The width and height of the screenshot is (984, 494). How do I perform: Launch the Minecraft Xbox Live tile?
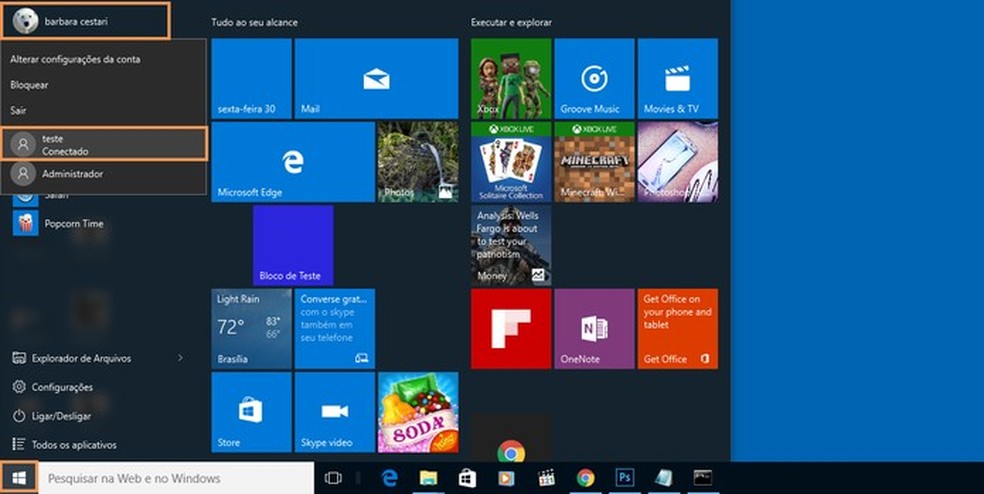[x=594, y=162]
